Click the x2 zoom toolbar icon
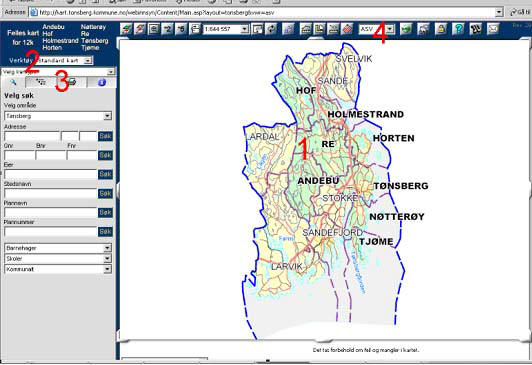The width and height of the screenshot is (532, 365). [167, 30]
